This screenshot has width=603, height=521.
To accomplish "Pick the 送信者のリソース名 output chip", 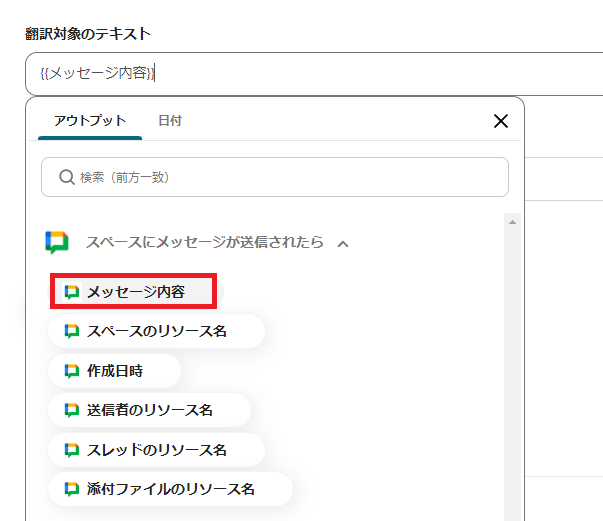I will tap(150, 410).
